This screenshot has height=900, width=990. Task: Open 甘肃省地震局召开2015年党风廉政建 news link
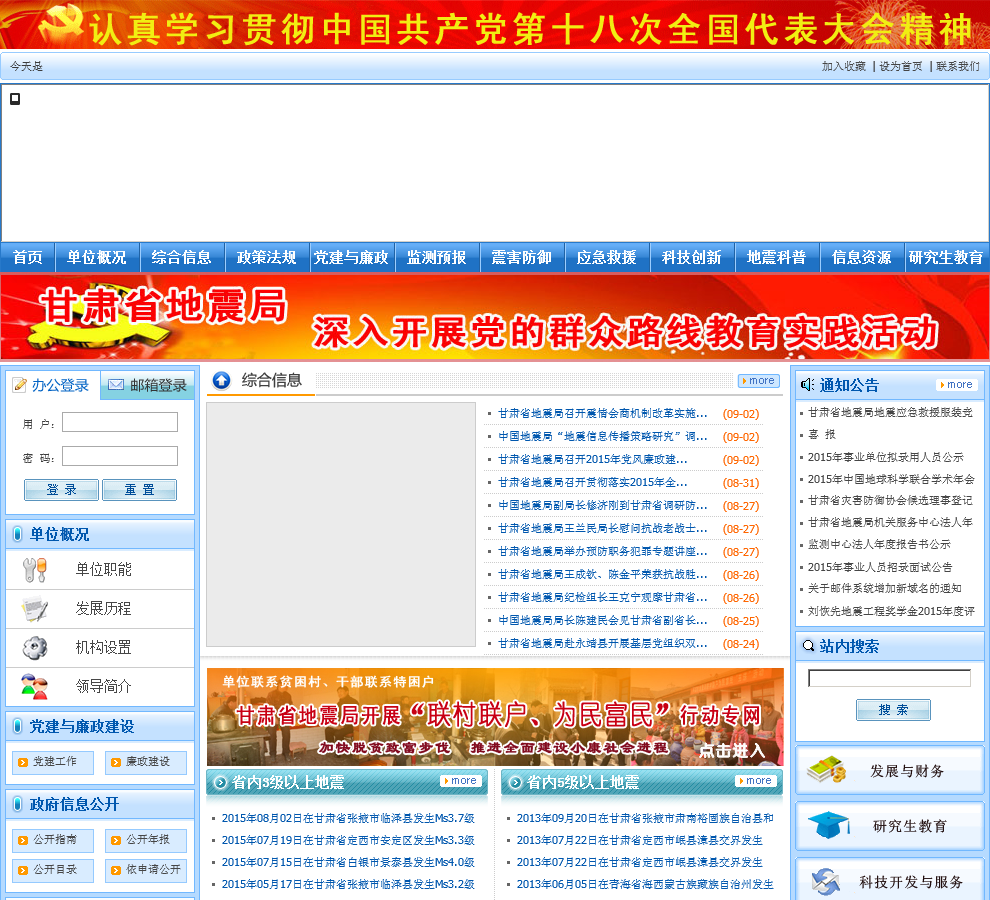pyautogui.click(x=593, y=460)
